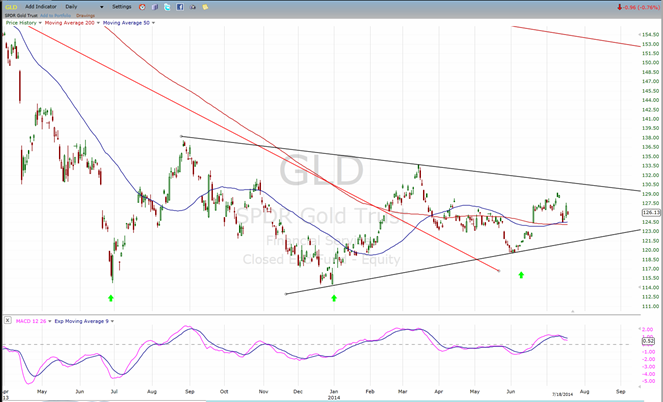This screenshot has height=402, width=663.
Task: Click the 2014 year label on time axis
Action: [334, 398]
